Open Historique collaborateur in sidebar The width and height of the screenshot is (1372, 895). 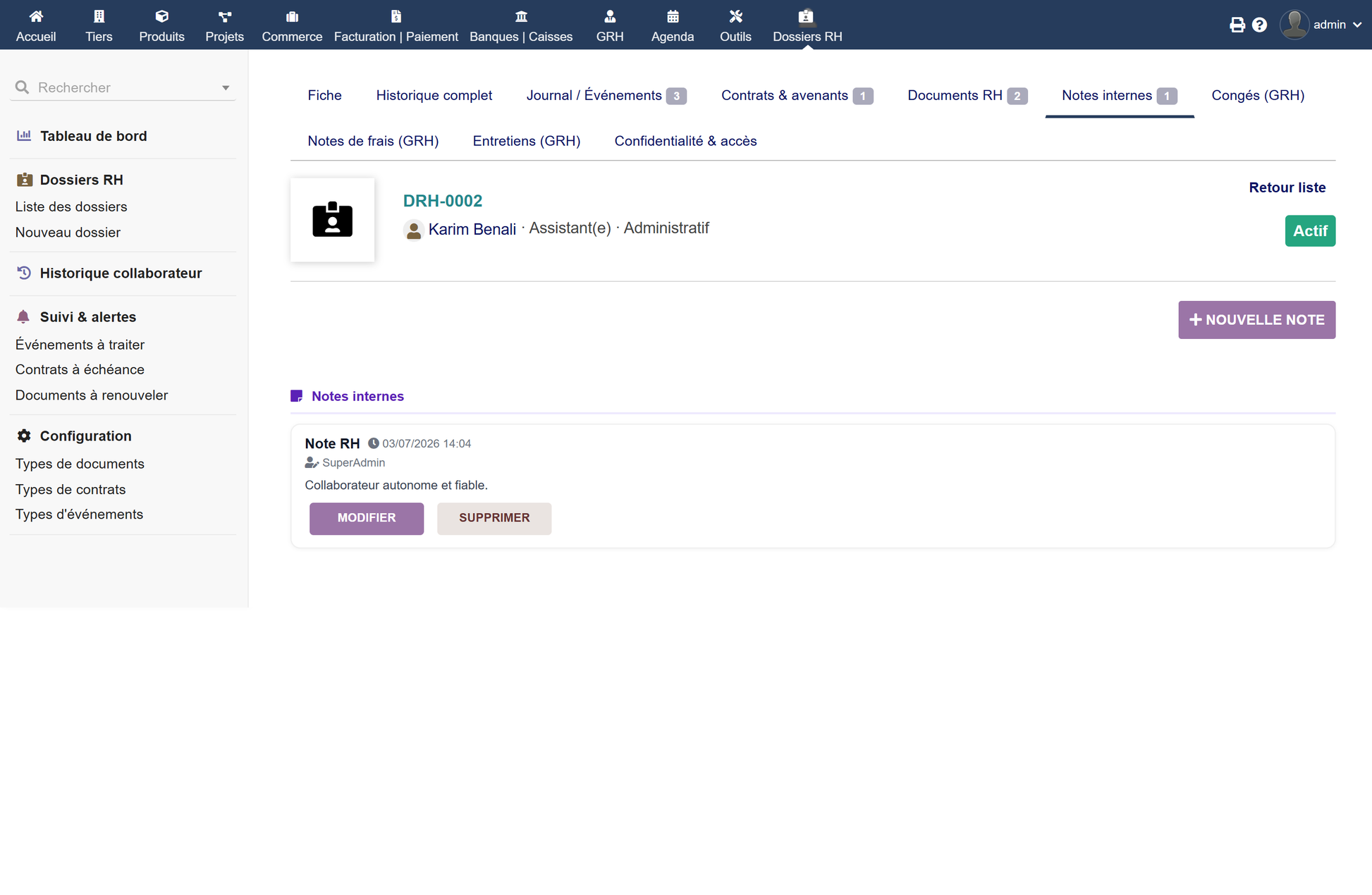121,273
